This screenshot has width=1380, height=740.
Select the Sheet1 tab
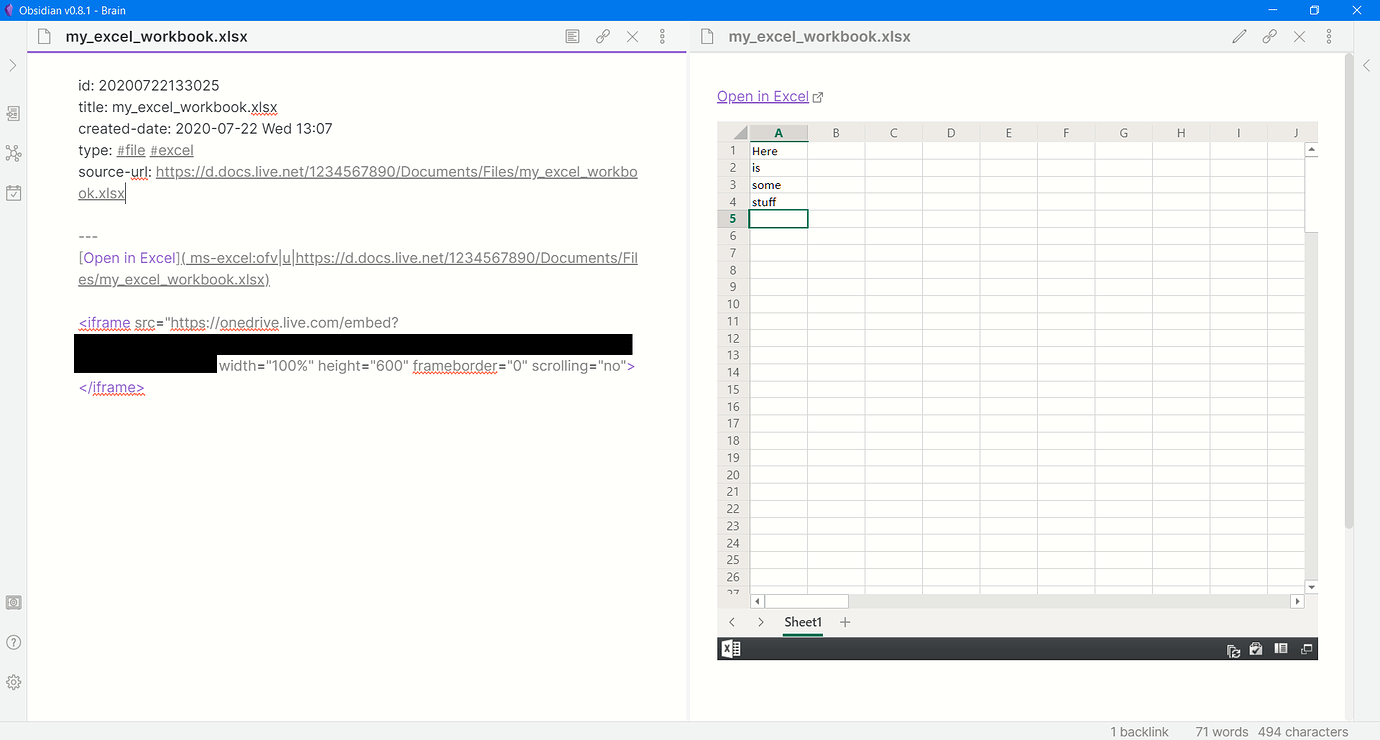point(802,622)
